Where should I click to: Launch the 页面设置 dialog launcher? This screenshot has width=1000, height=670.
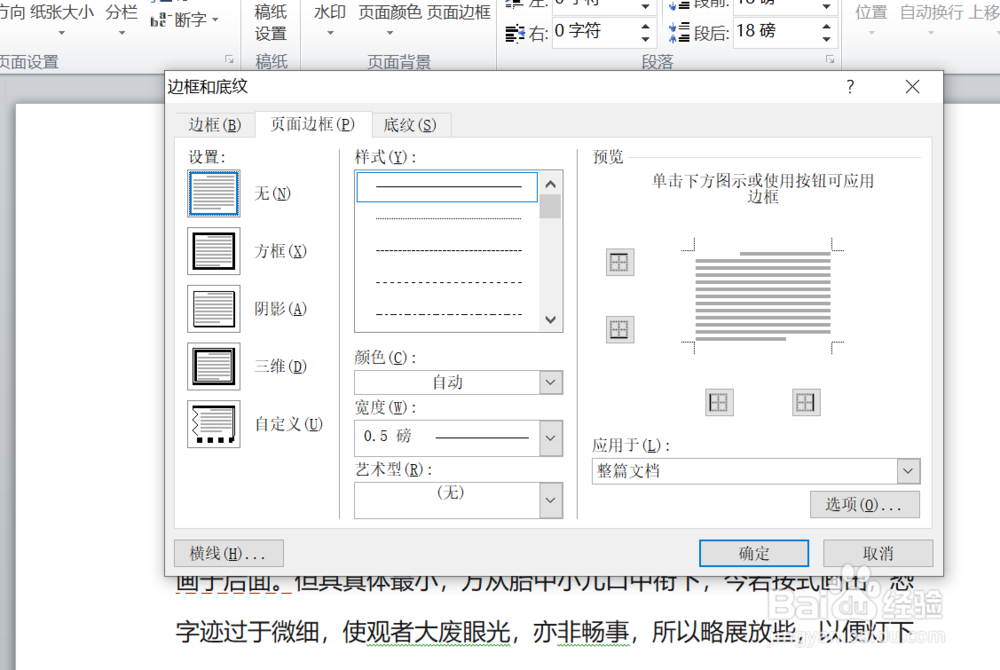229,59
